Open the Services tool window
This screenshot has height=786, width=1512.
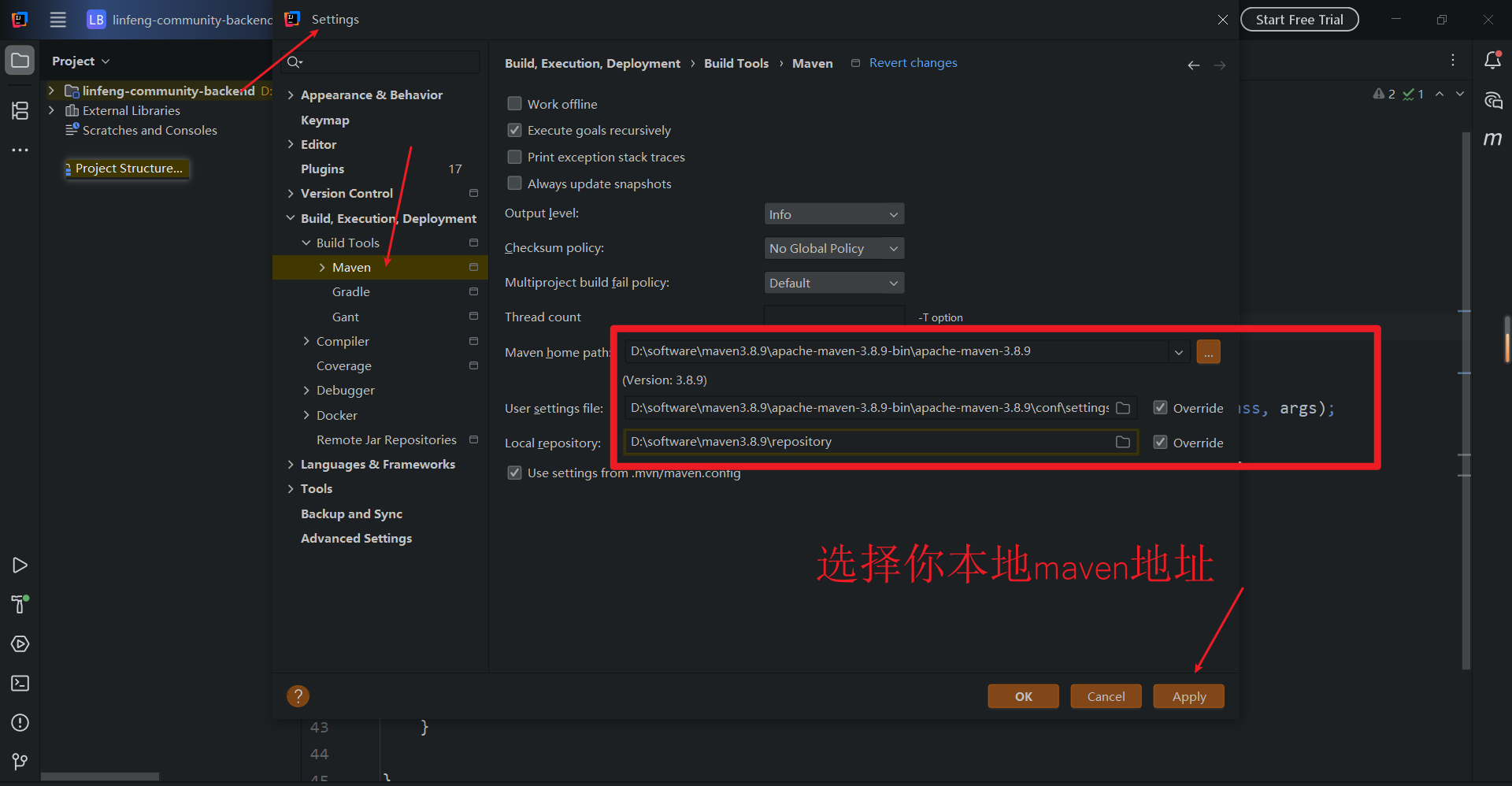click(x=20, y=644)
